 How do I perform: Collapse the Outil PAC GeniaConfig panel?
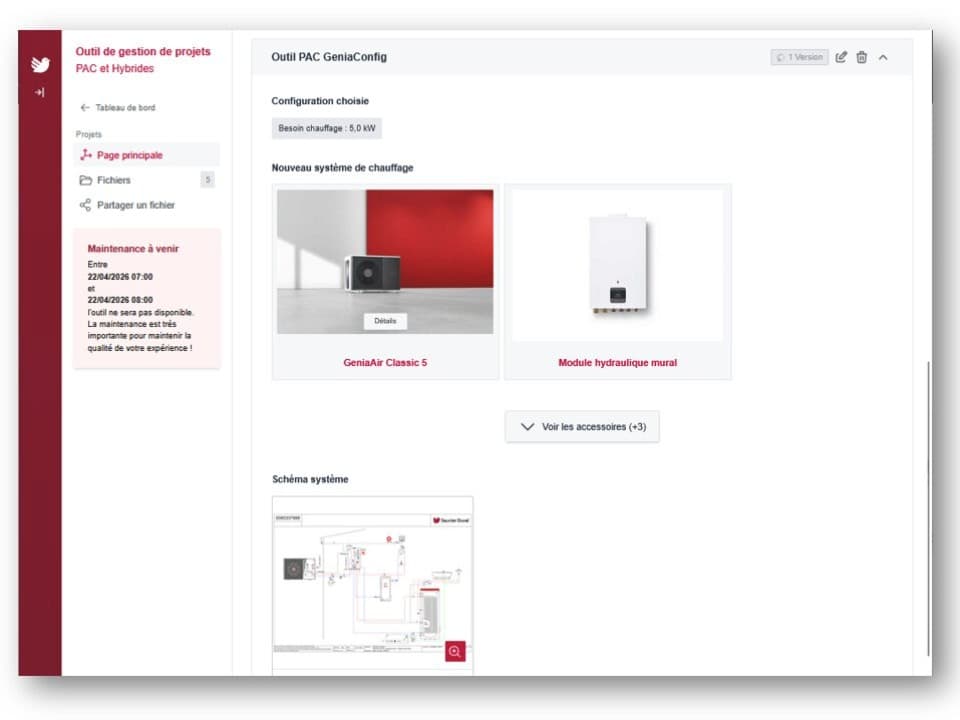coord(883,57)
